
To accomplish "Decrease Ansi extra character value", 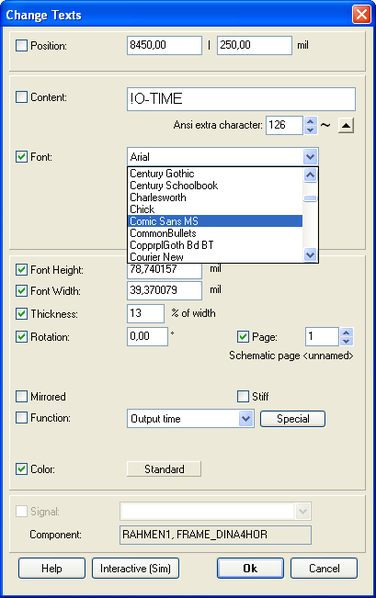I will tap(310, 130).
